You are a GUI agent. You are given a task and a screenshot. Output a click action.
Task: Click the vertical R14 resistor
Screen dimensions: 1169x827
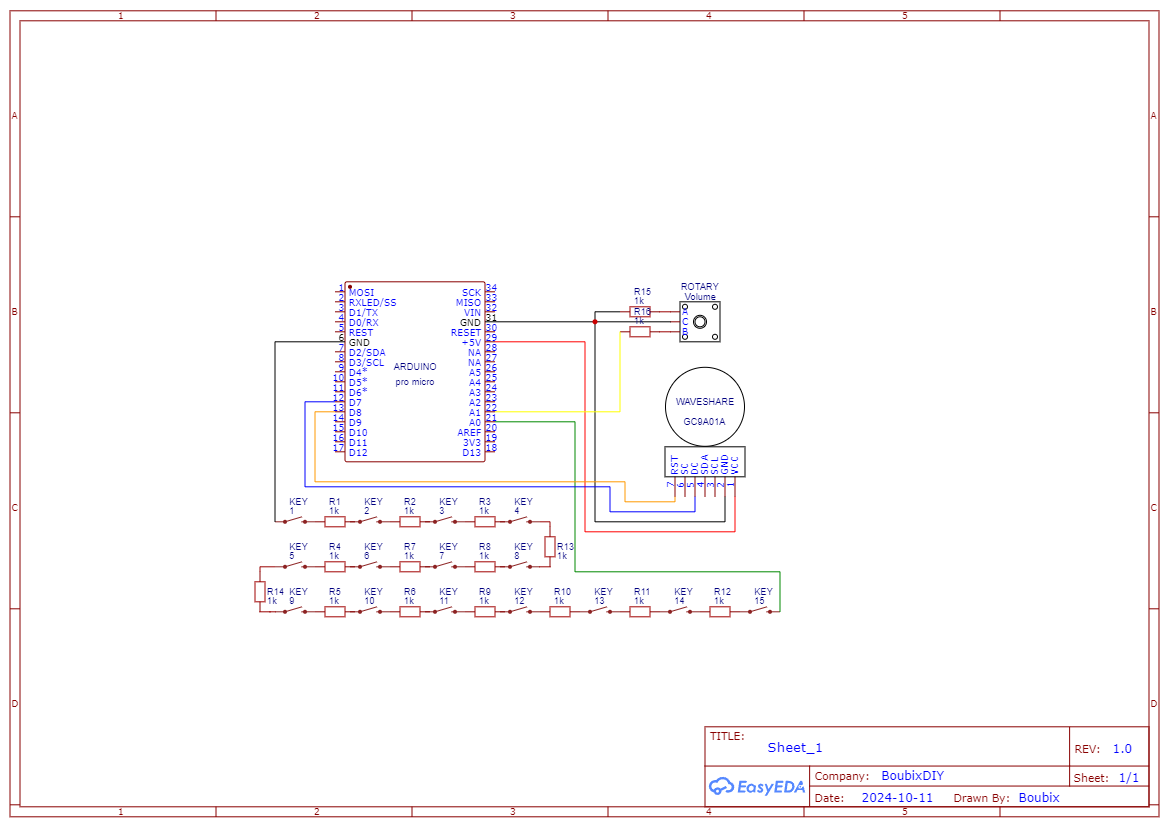[259, 591]
